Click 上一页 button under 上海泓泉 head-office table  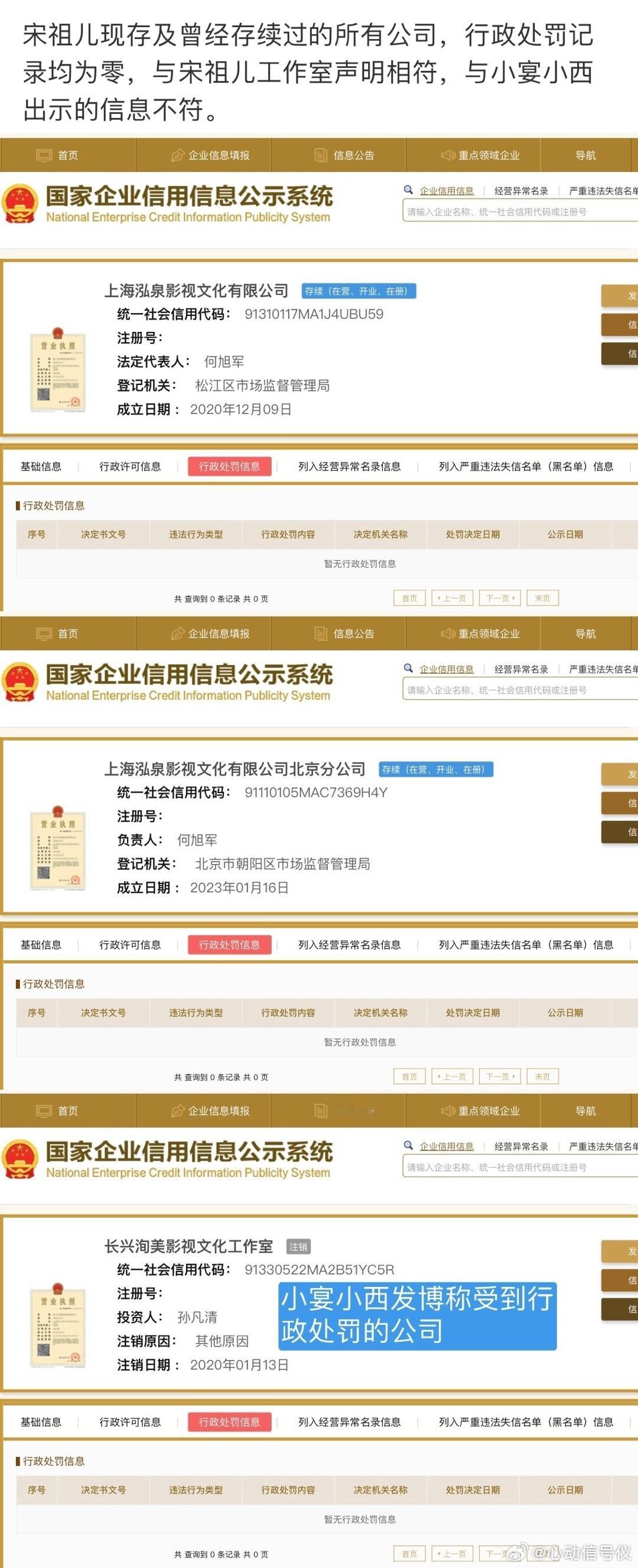tap(453, 598)
